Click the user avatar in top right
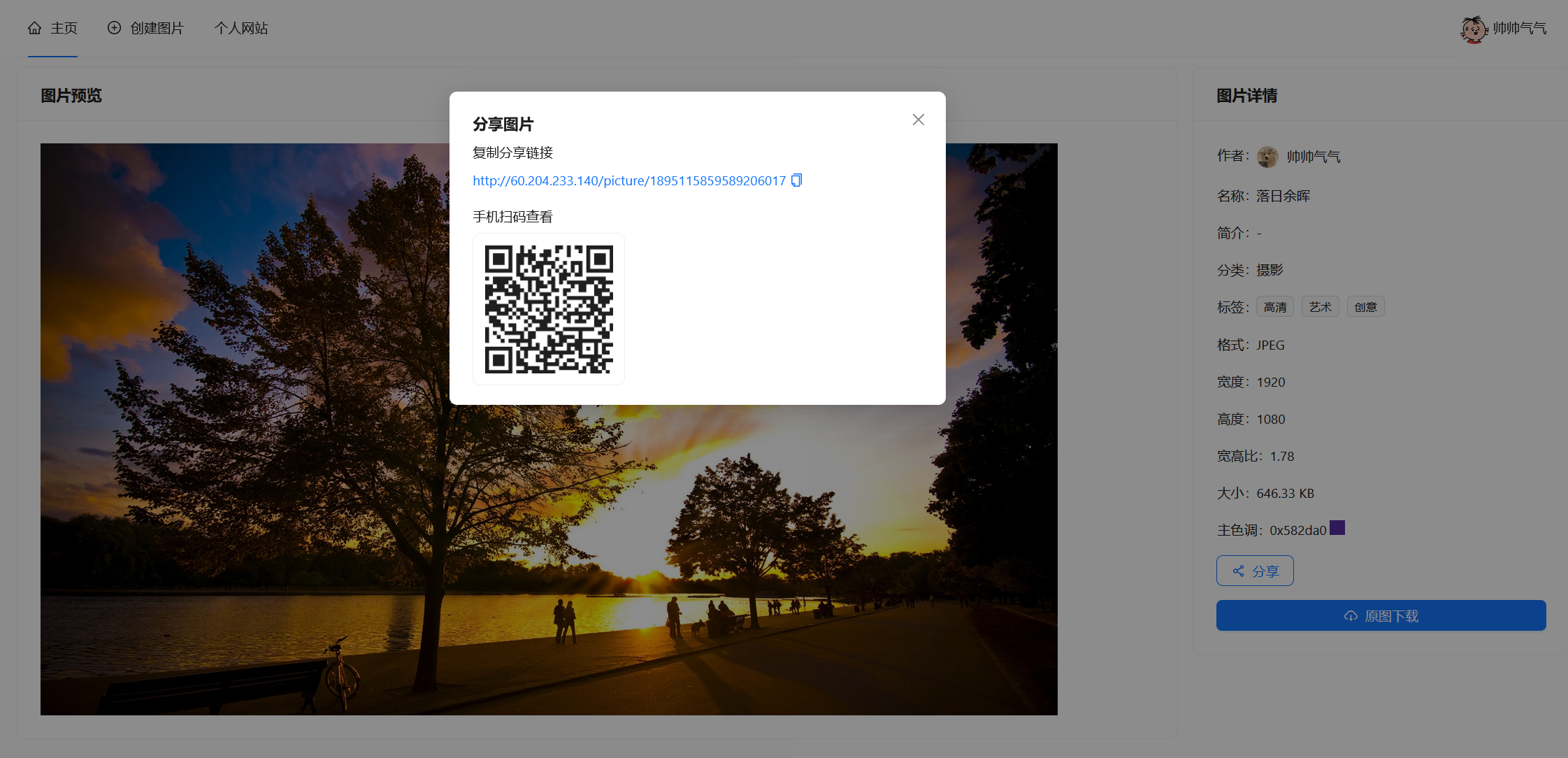 click(x=1473, y=29)
